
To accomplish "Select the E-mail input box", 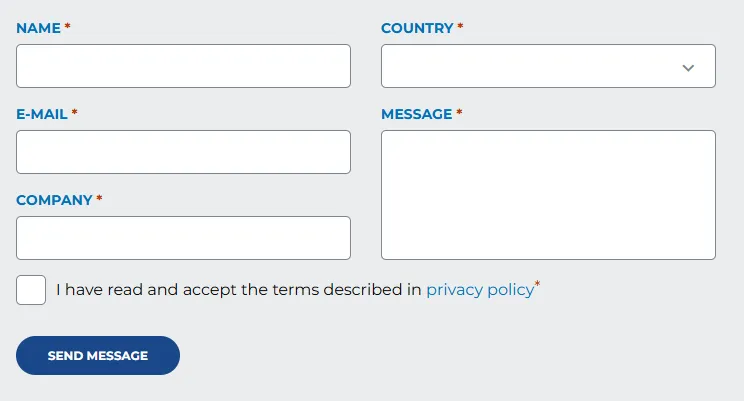I will 183,152.
